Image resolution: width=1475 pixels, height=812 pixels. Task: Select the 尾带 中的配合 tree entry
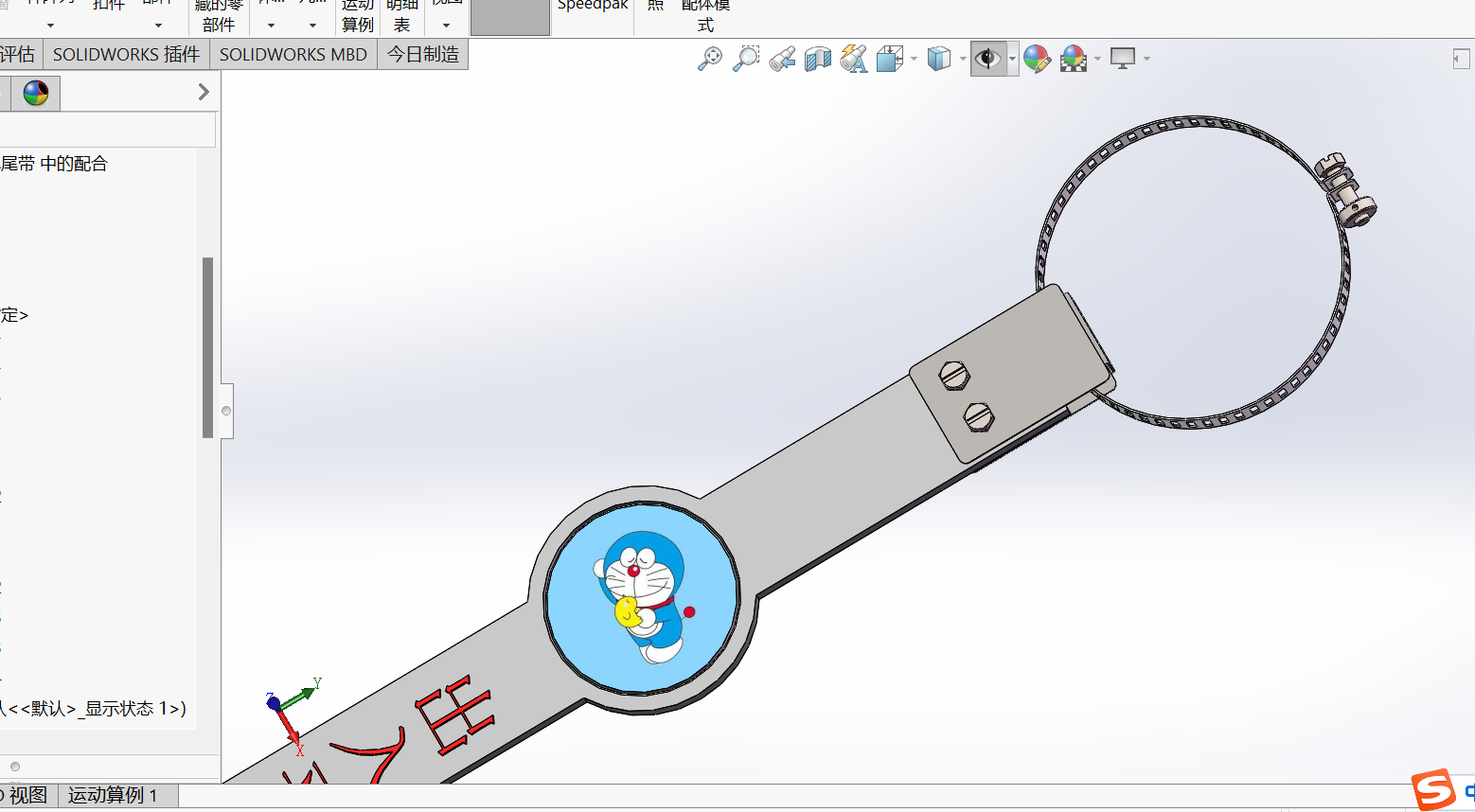pos(54,164)
